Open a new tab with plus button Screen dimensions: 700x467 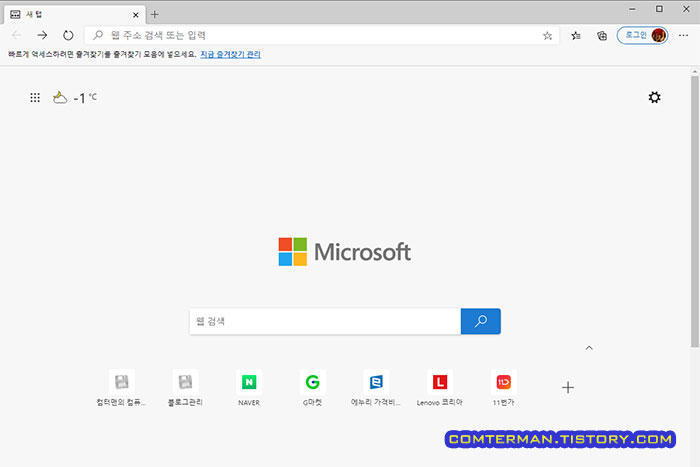point(154,15)
